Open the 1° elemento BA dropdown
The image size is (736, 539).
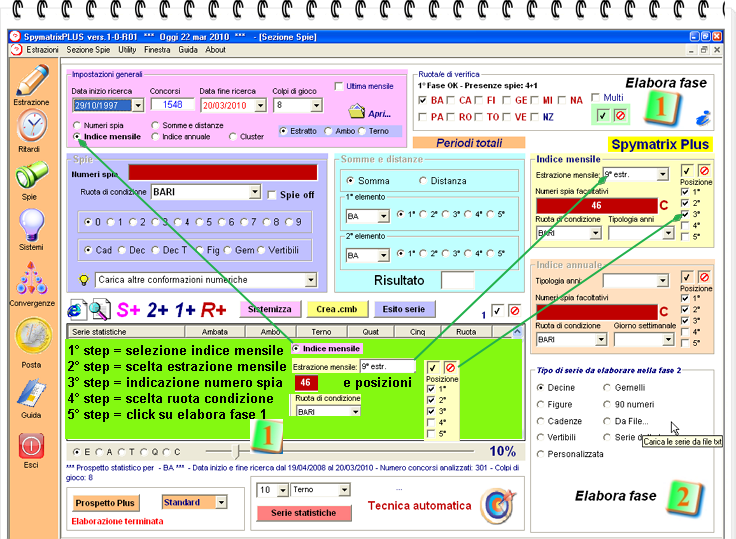coord(383,216)
